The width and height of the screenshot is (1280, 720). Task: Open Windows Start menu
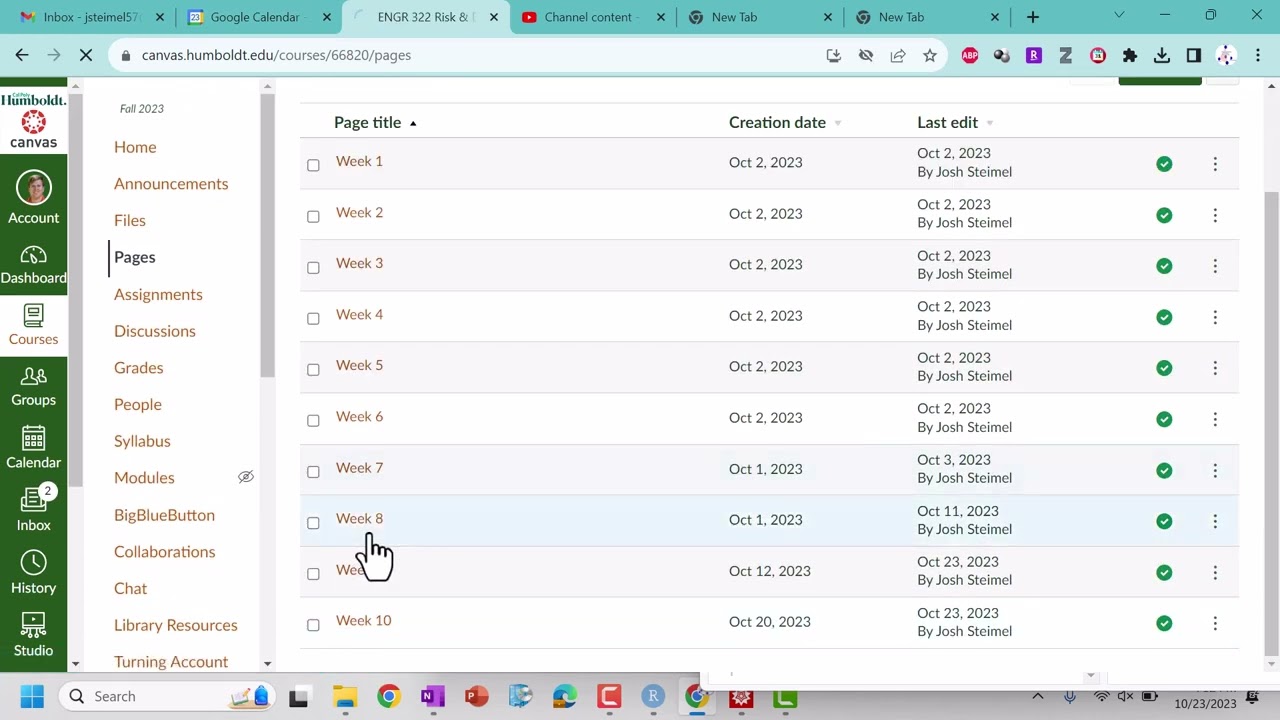point(31,696)
